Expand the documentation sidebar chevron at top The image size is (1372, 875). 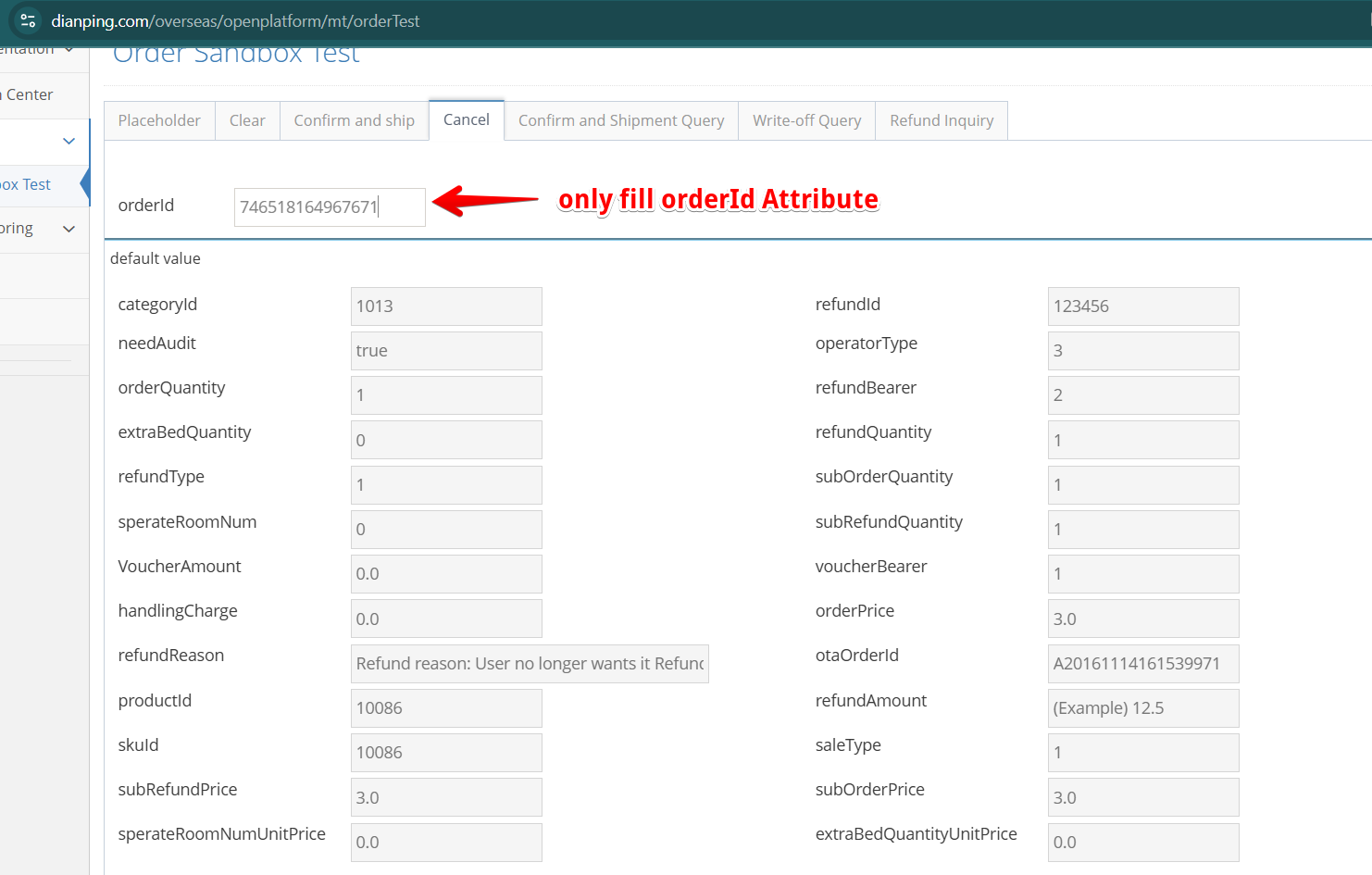pos(69,49)
